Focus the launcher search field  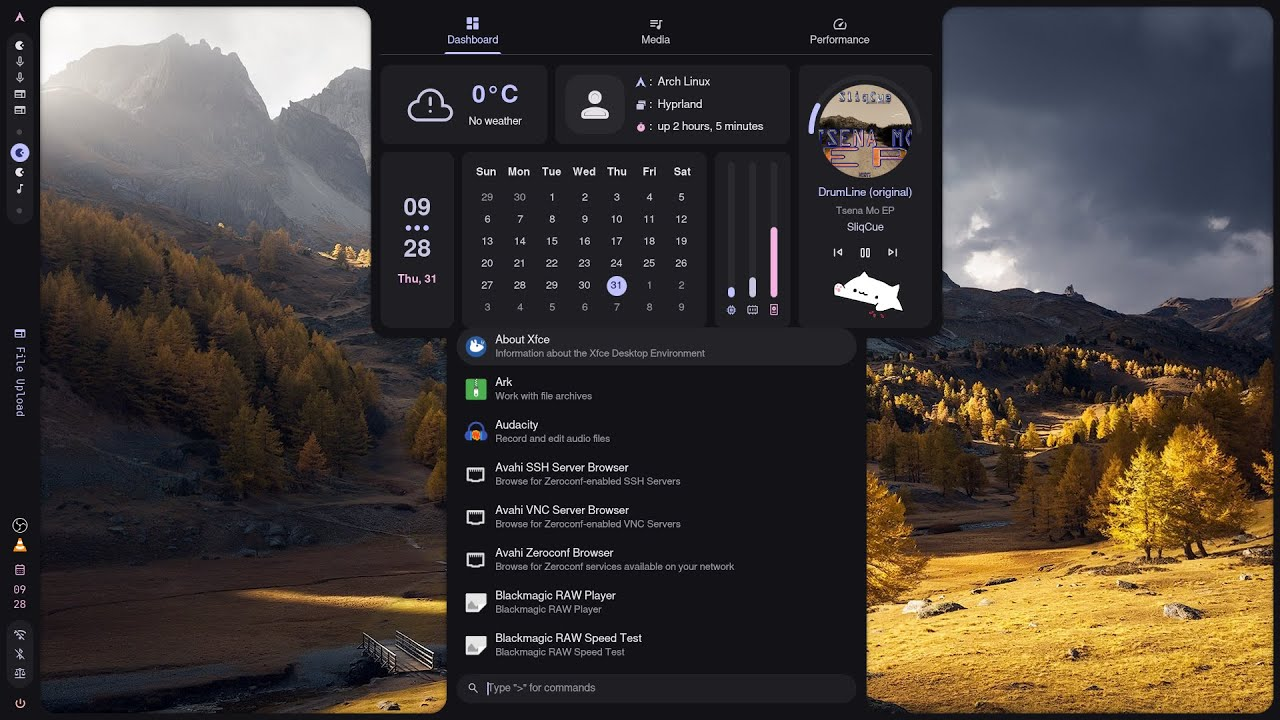(656, 688)
